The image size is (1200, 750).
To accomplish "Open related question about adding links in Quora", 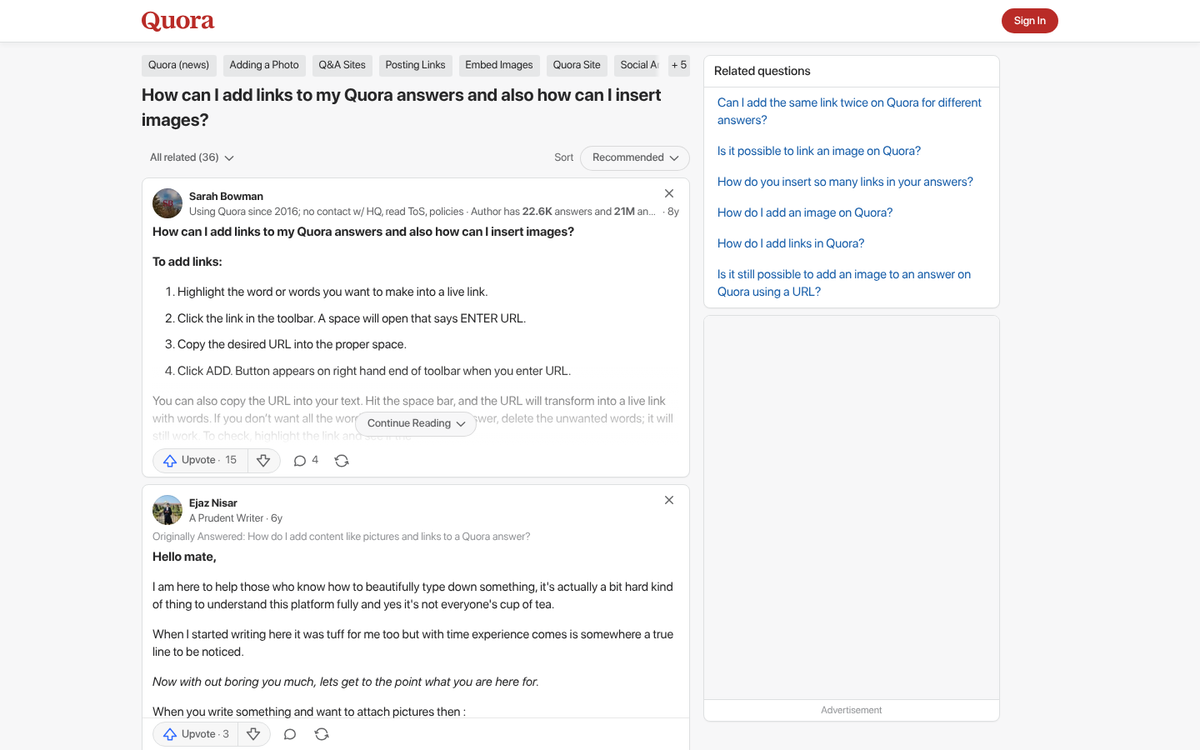I will point(790,242).
